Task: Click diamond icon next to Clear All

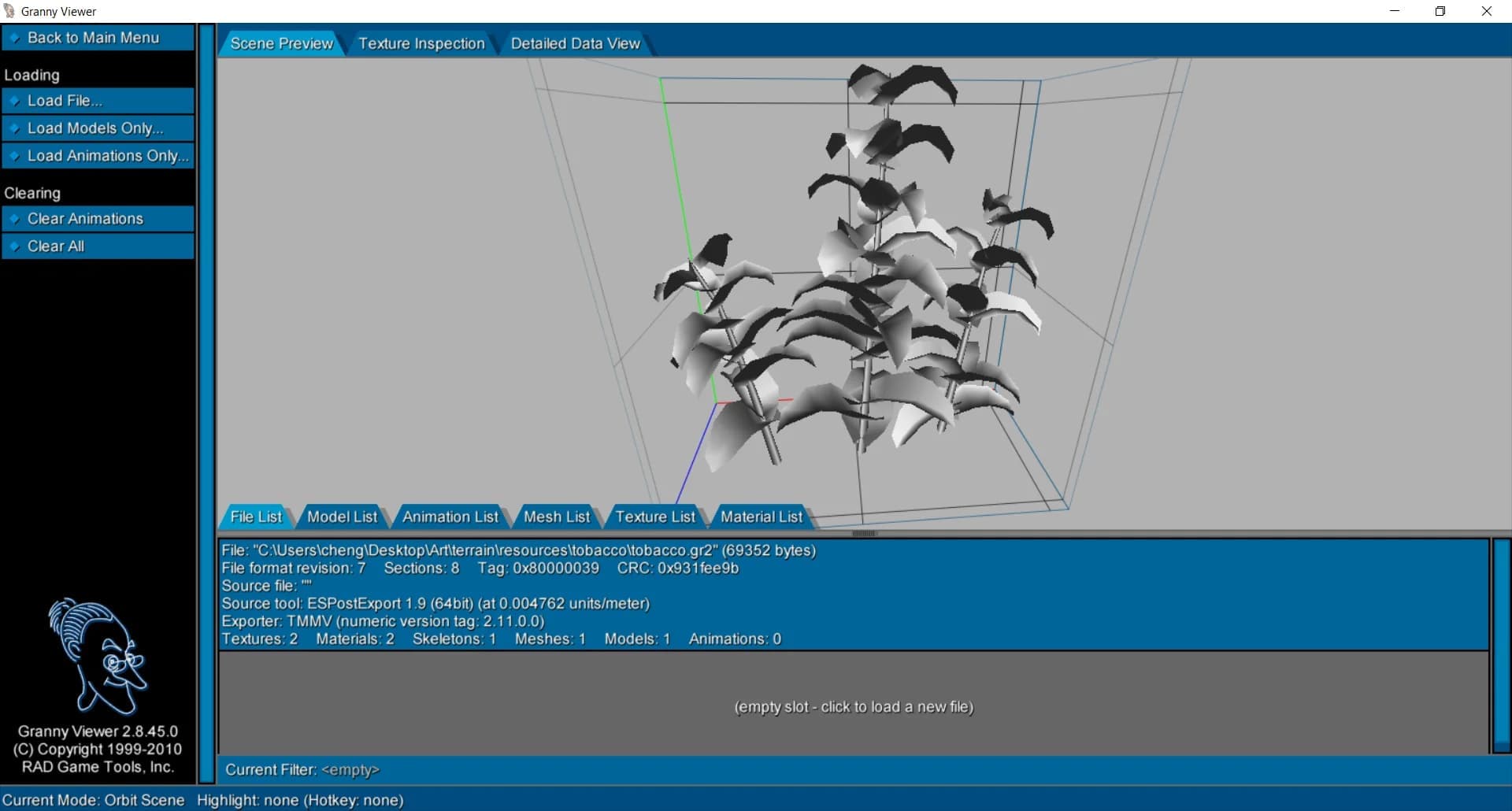Action: pos(14,246)
